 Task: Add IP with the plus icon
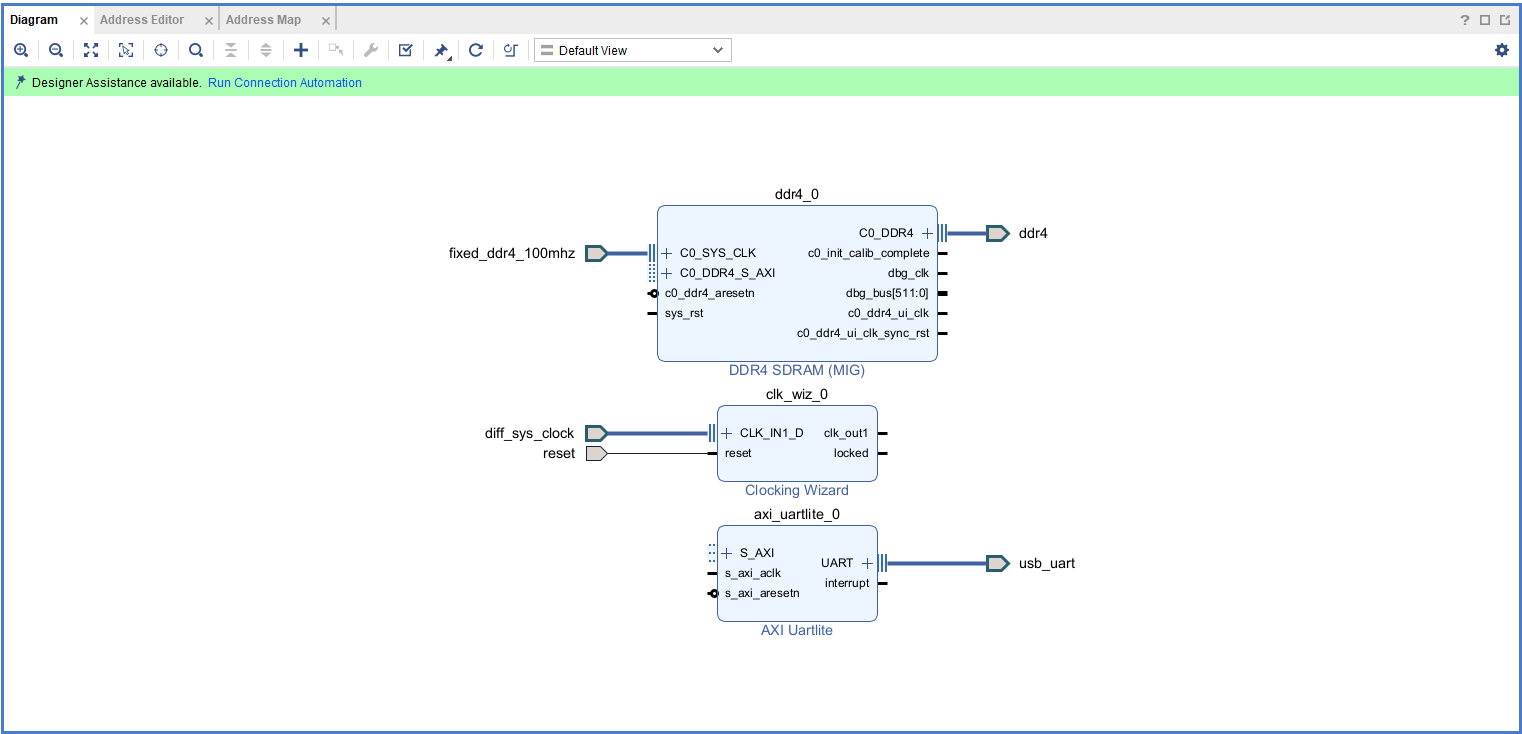tap(300, 50)
